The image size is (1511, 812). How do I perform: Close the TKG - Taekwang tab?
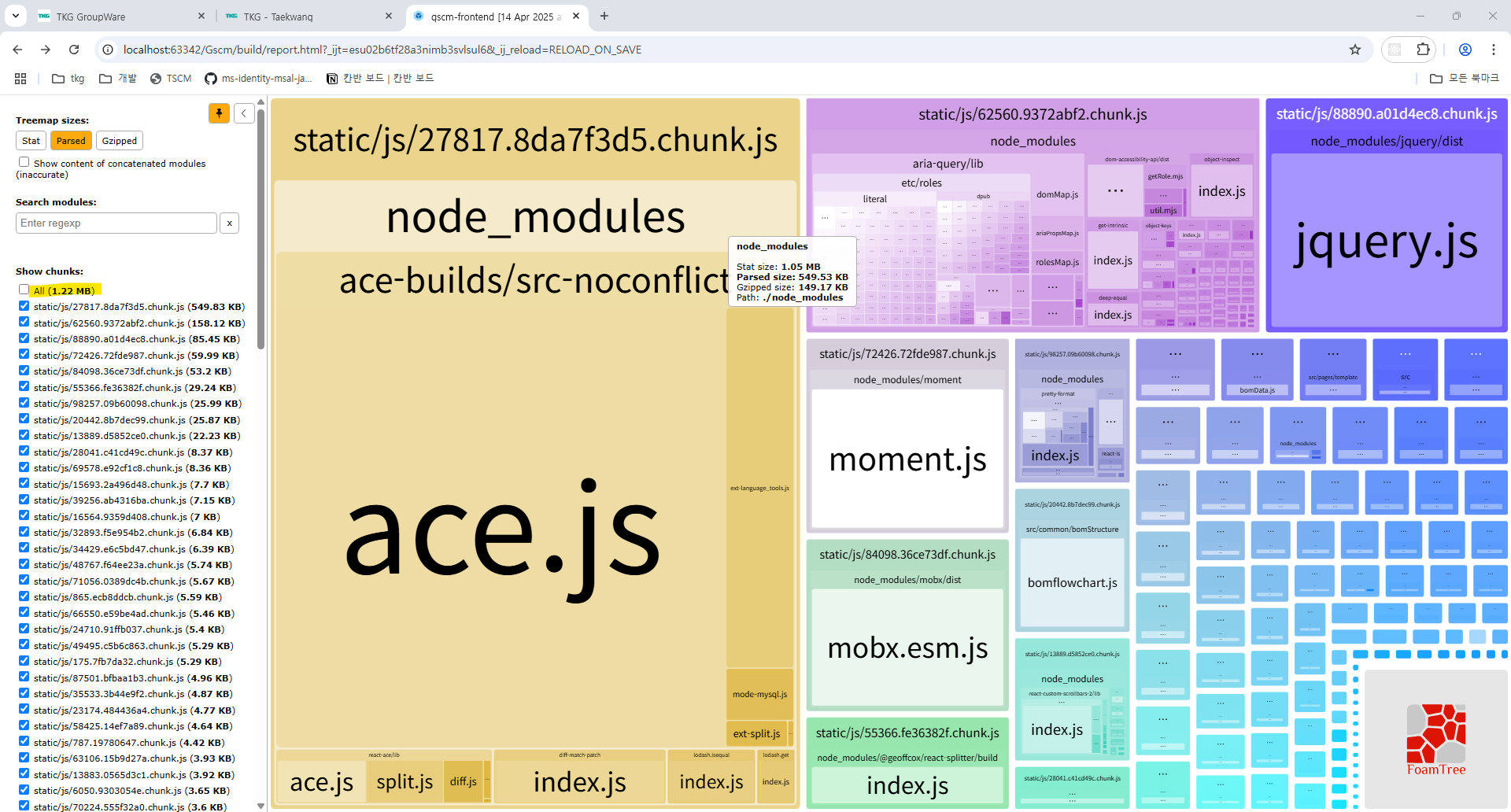coord(389,16)
